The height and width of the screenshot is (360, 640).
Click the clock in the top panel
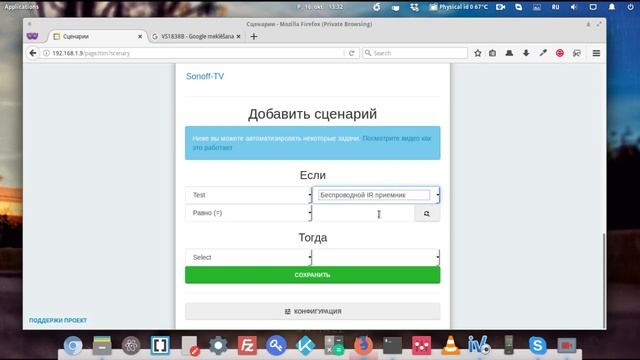click(320, 7)
